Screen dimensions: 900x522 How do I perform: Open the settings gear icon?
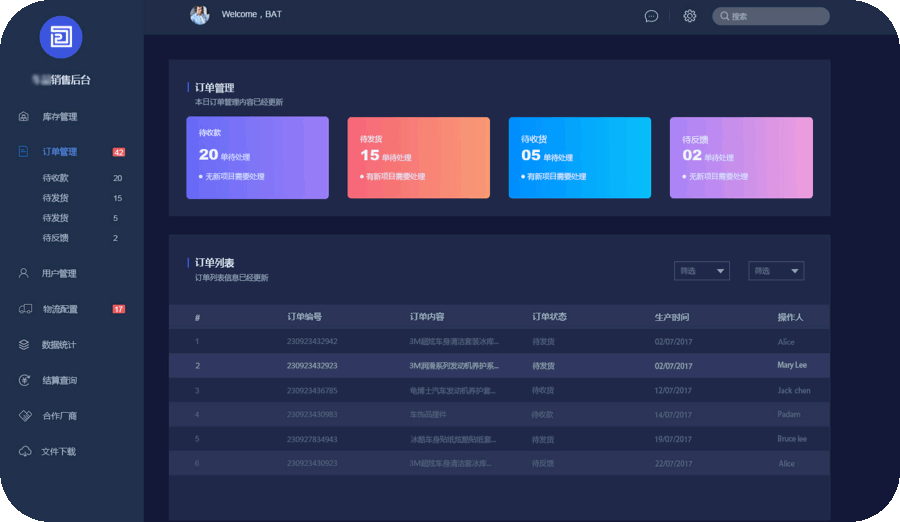(x=689, y=16)
